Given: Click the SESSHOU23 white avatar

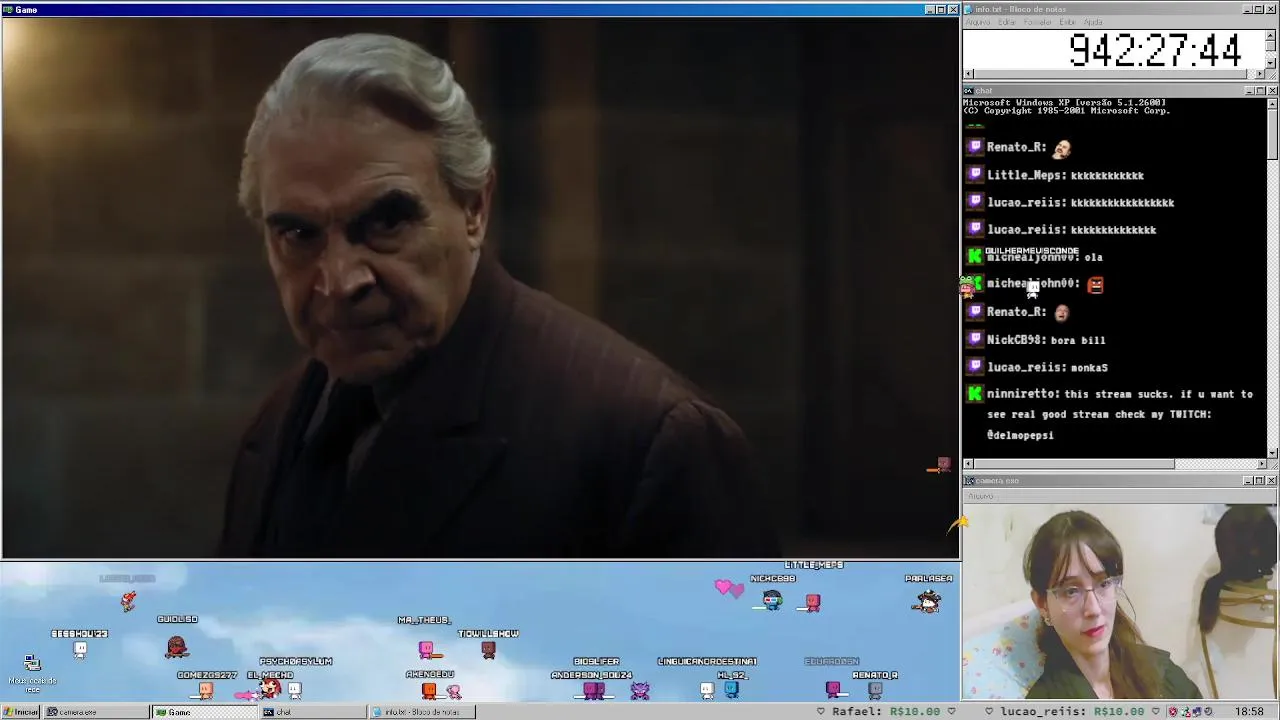Looking at the screenshot, I should (80, 650).
